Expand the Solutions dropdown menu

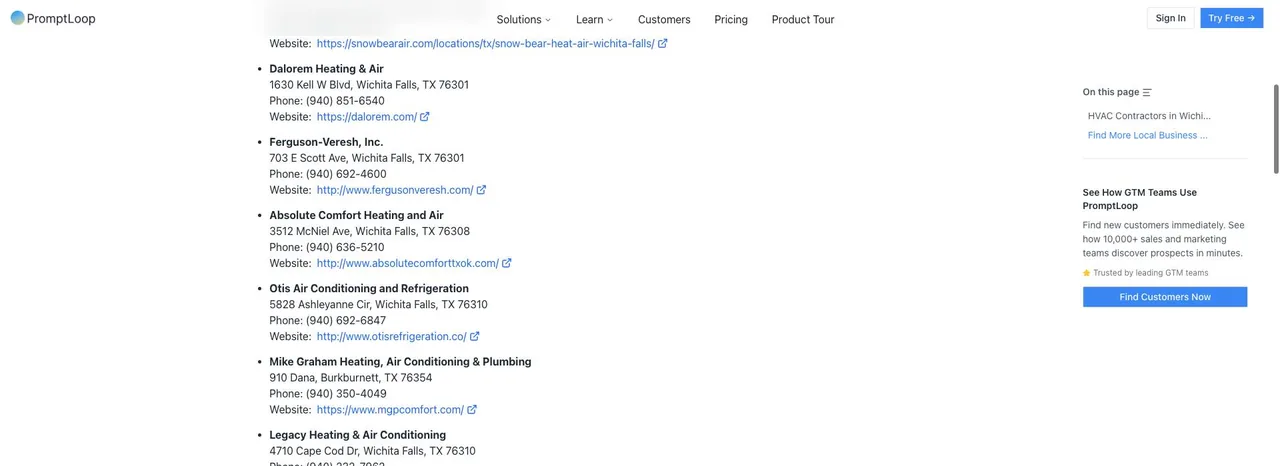[x=524, y=19]
